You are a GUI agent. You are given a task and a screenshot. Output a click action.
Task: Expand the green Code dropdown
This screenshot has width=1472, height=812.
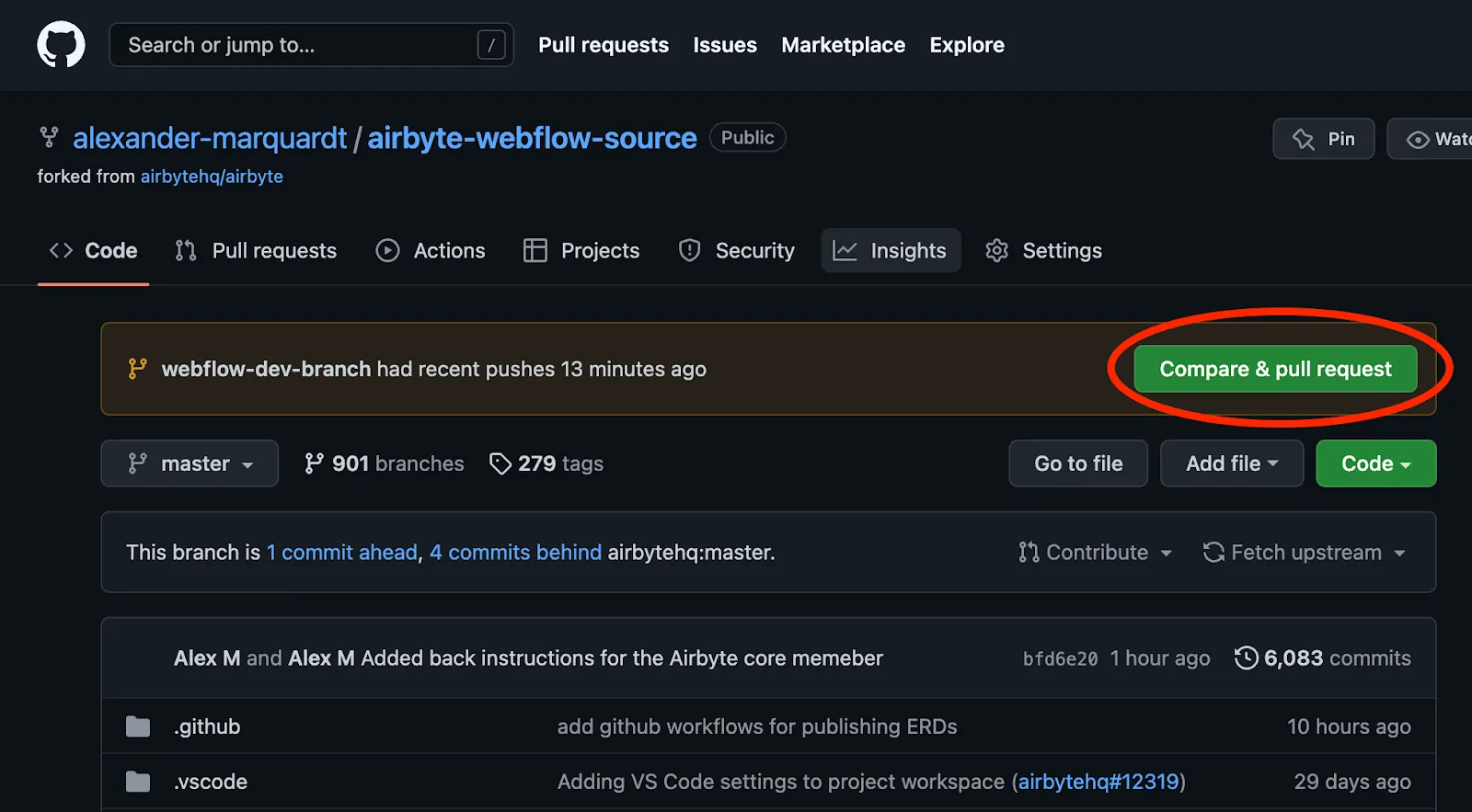click(1375, 463)
